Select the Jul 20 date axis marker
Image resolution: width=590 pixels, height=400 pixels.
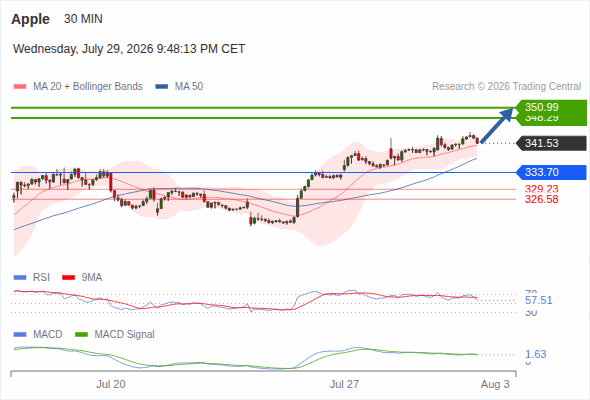pos(111,384)
